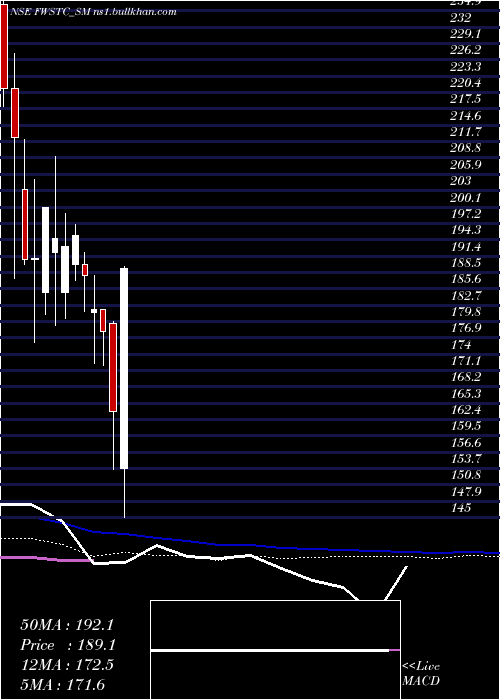Click the 145 price axis label
500x700 pixels.
pyautogui.click(x=461, y=508)
